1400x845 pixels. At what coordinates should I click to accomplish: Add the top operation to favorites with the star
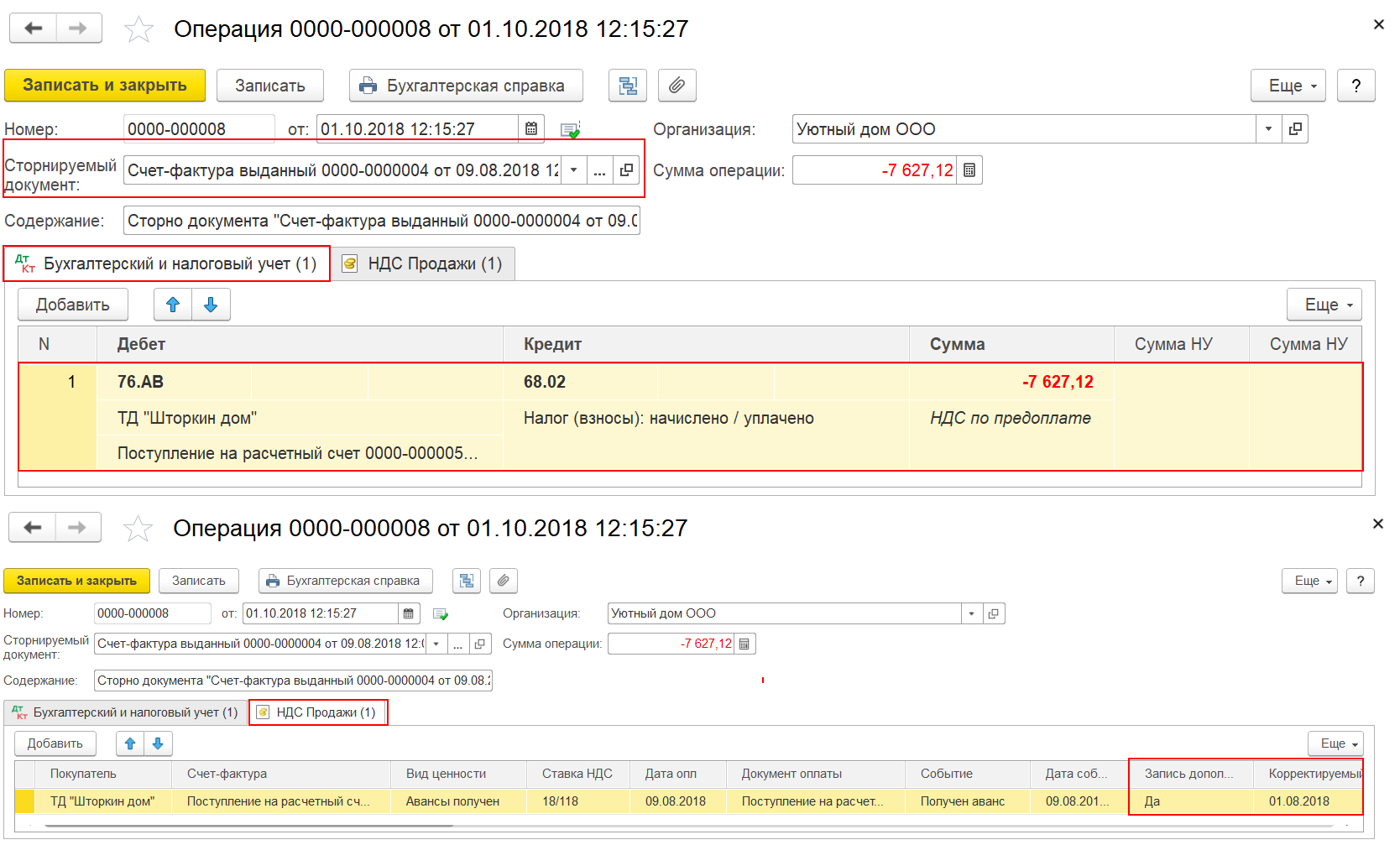point(138,29)
